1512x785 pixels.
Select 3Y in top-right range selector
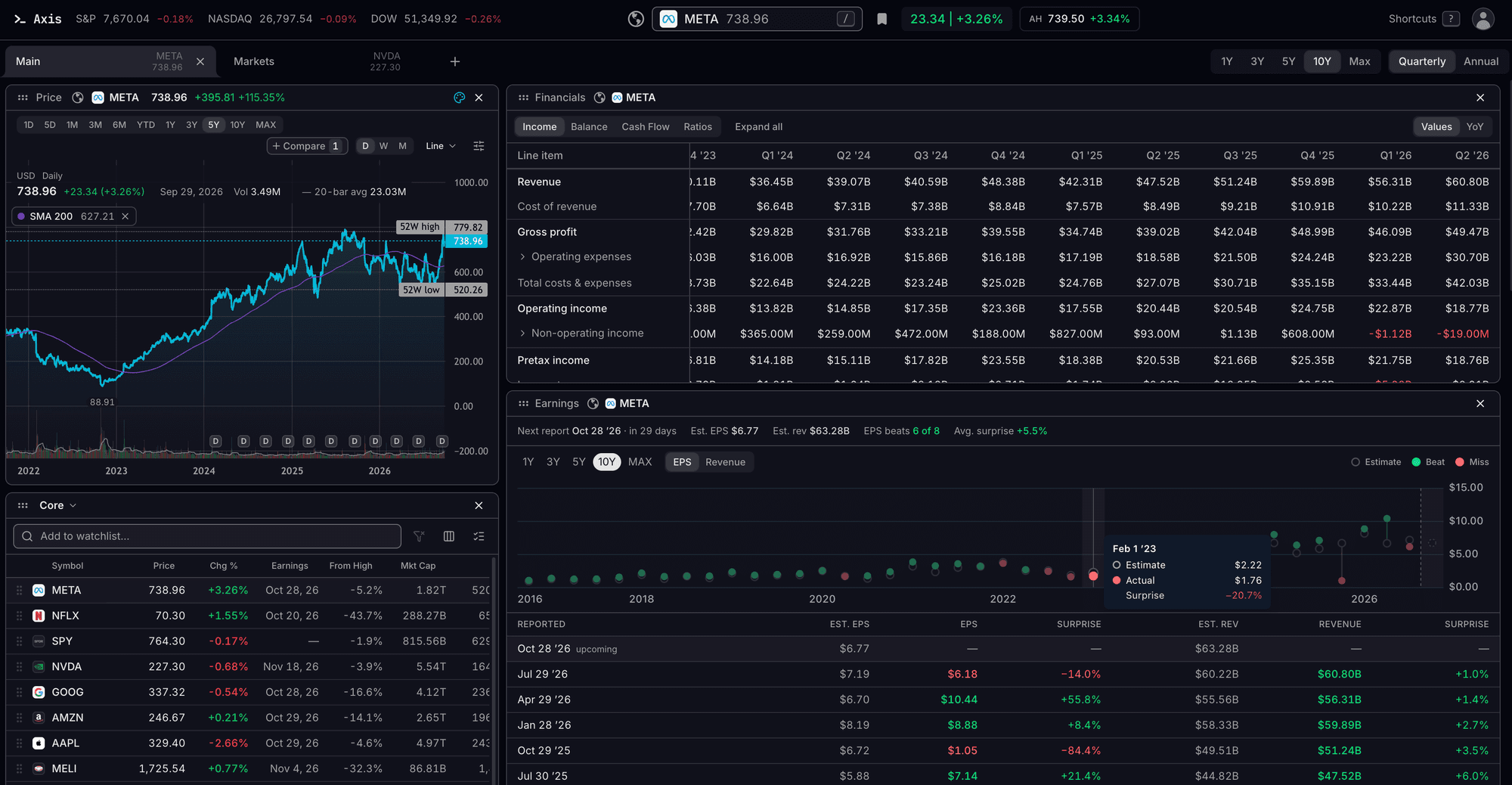[x=1257, y=61]
